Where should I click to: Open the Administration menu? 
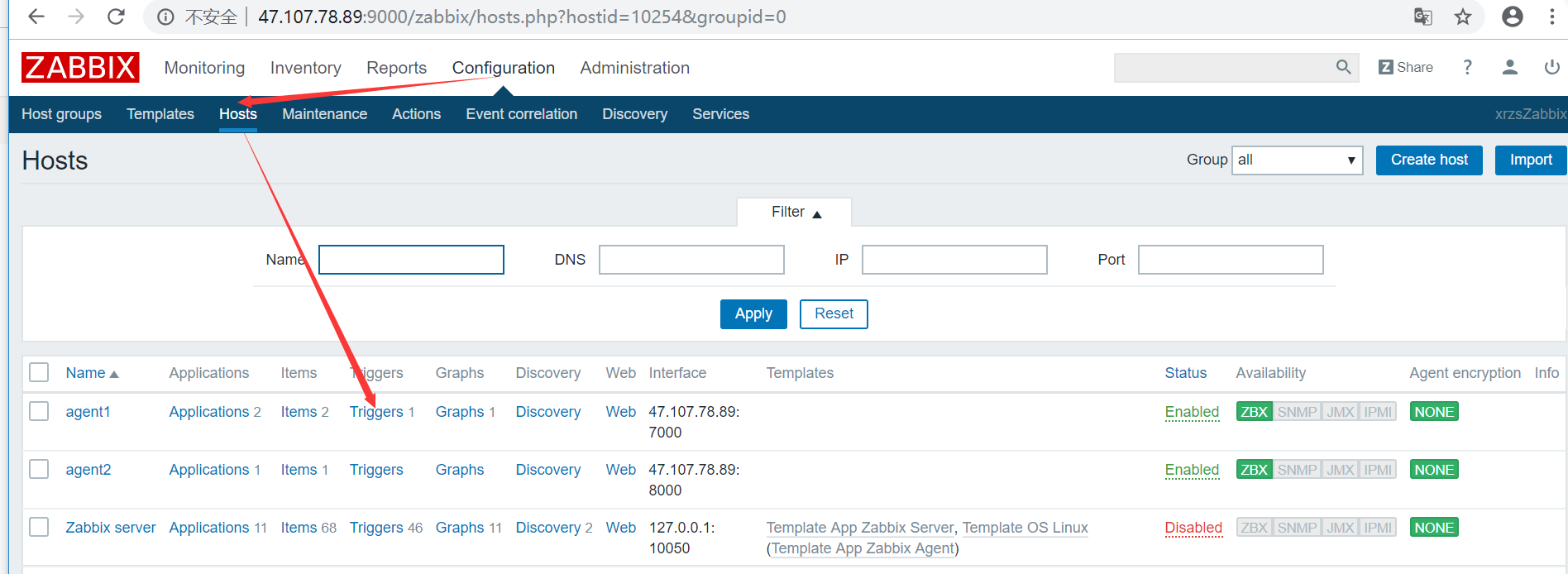(x=634, y=68)
